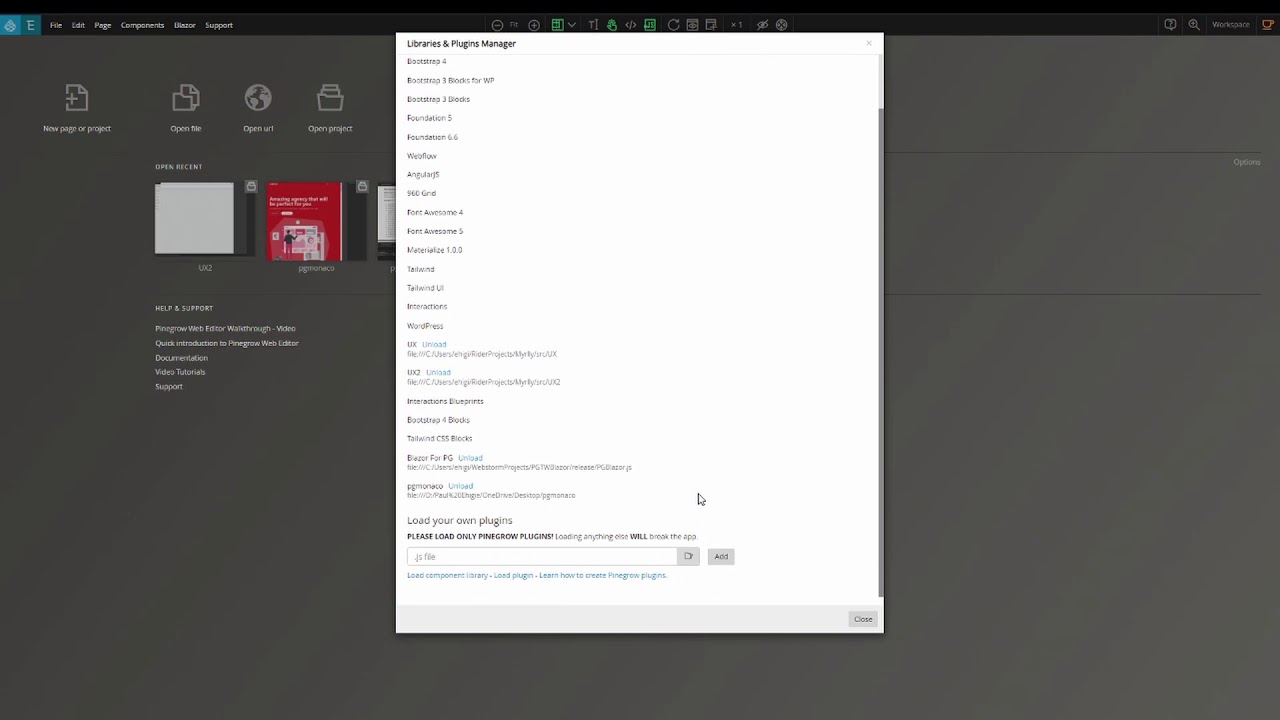1280x720 pixels.
Task: Open the Support menu
Action: coord(219,25)
